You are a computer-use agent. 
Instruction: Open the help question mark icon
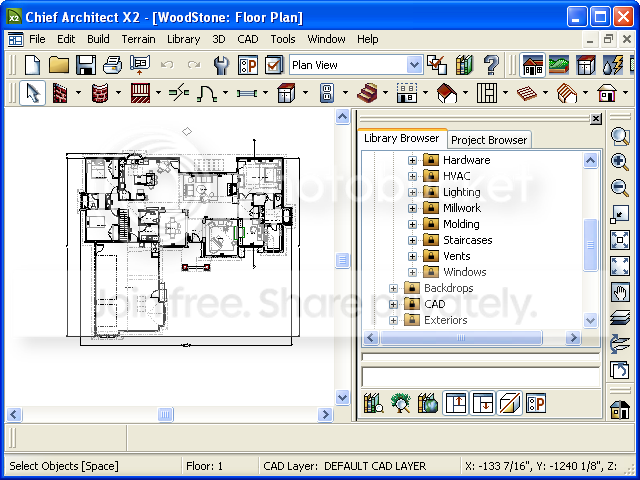point(491,65)
